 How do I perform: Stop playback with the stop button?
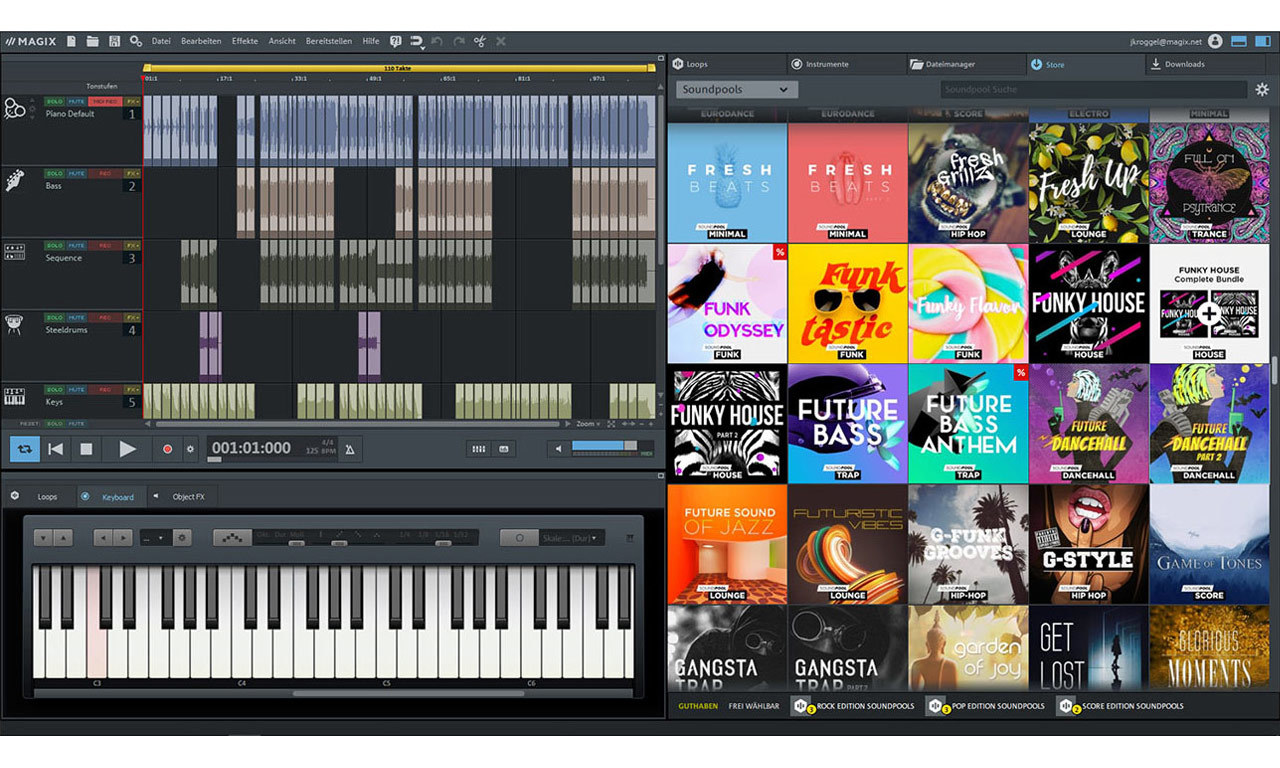86,449
